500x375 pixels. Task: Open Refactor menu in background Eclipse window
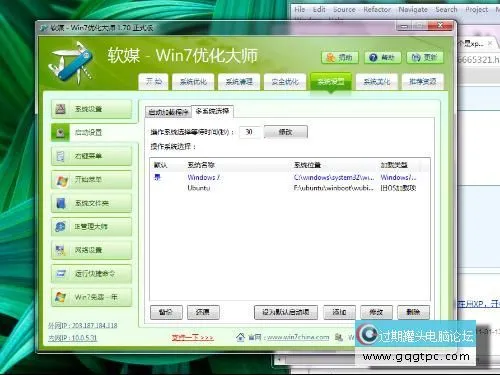[377, 9]
